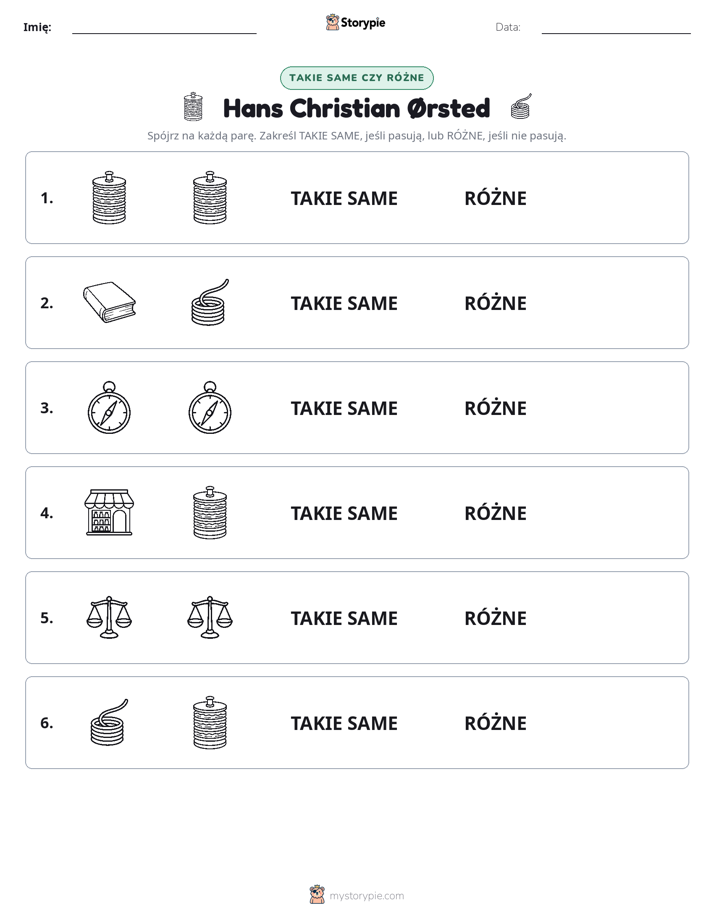Image resolution: width=714 pixels, height=924 pixels.
Task: Choose RÓŻNE for pair 2
Action: (495, 303)
